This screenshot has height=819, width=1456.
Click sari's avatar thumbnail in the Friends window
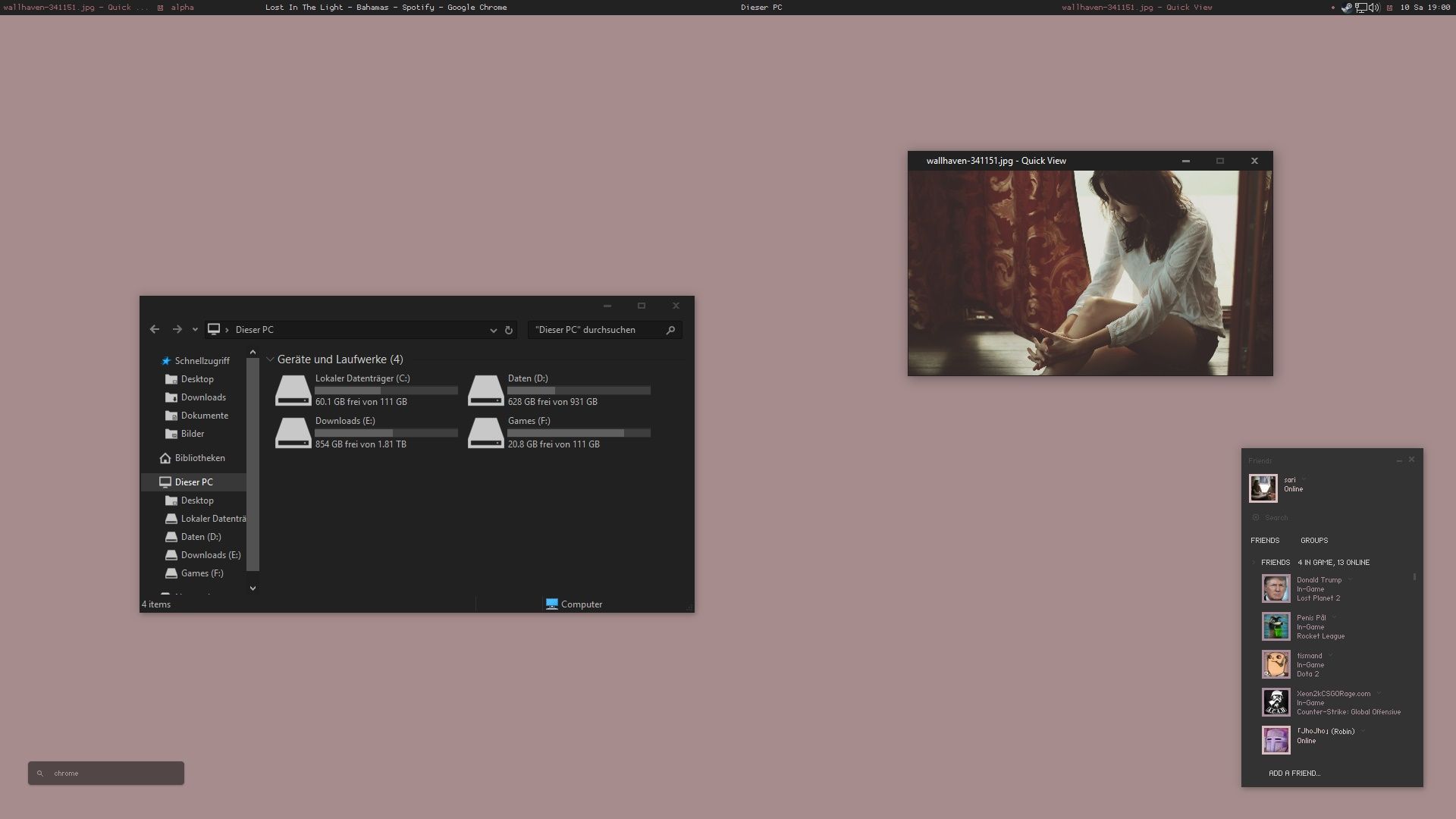point(1263,488)
